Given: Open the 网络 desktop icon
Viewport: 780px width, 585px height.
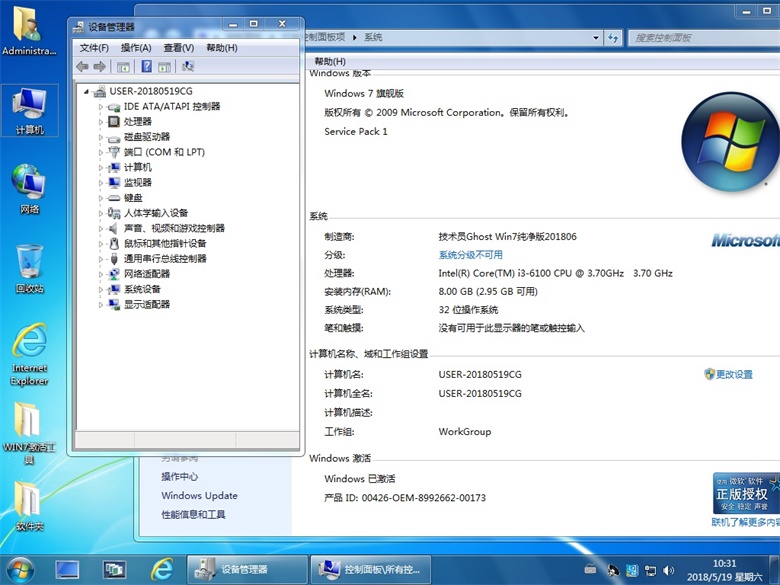Looking at the screenshot, I should (x=28, y=186).
